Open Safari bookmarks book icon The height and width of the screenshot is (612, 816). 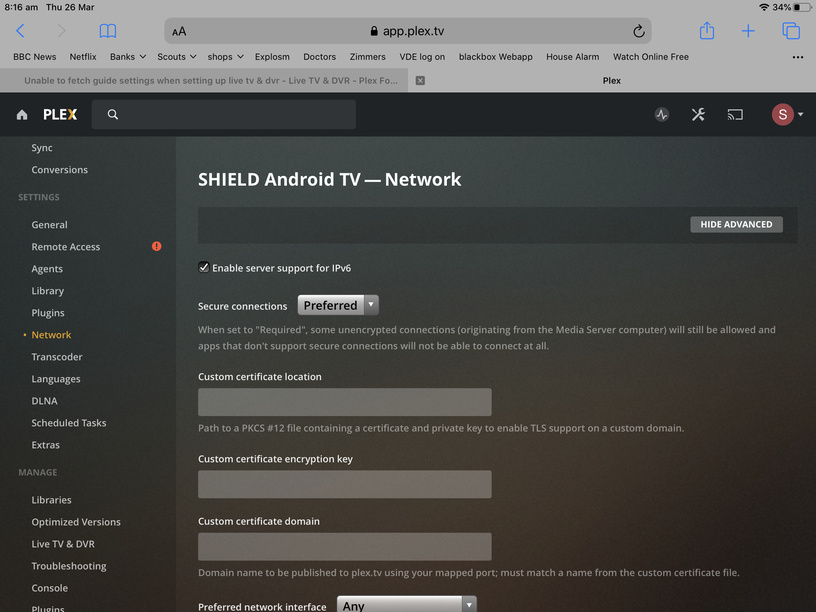[108, 31]
